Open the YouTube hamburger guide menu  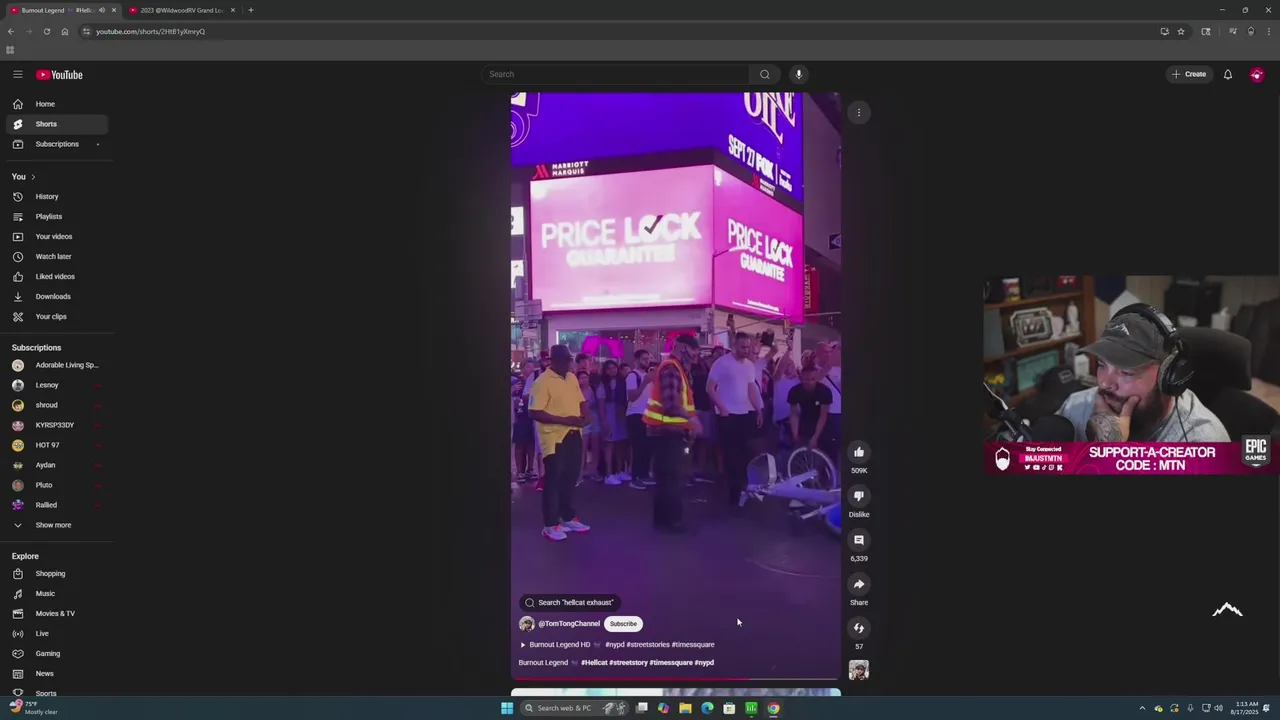tap(17, 74)
